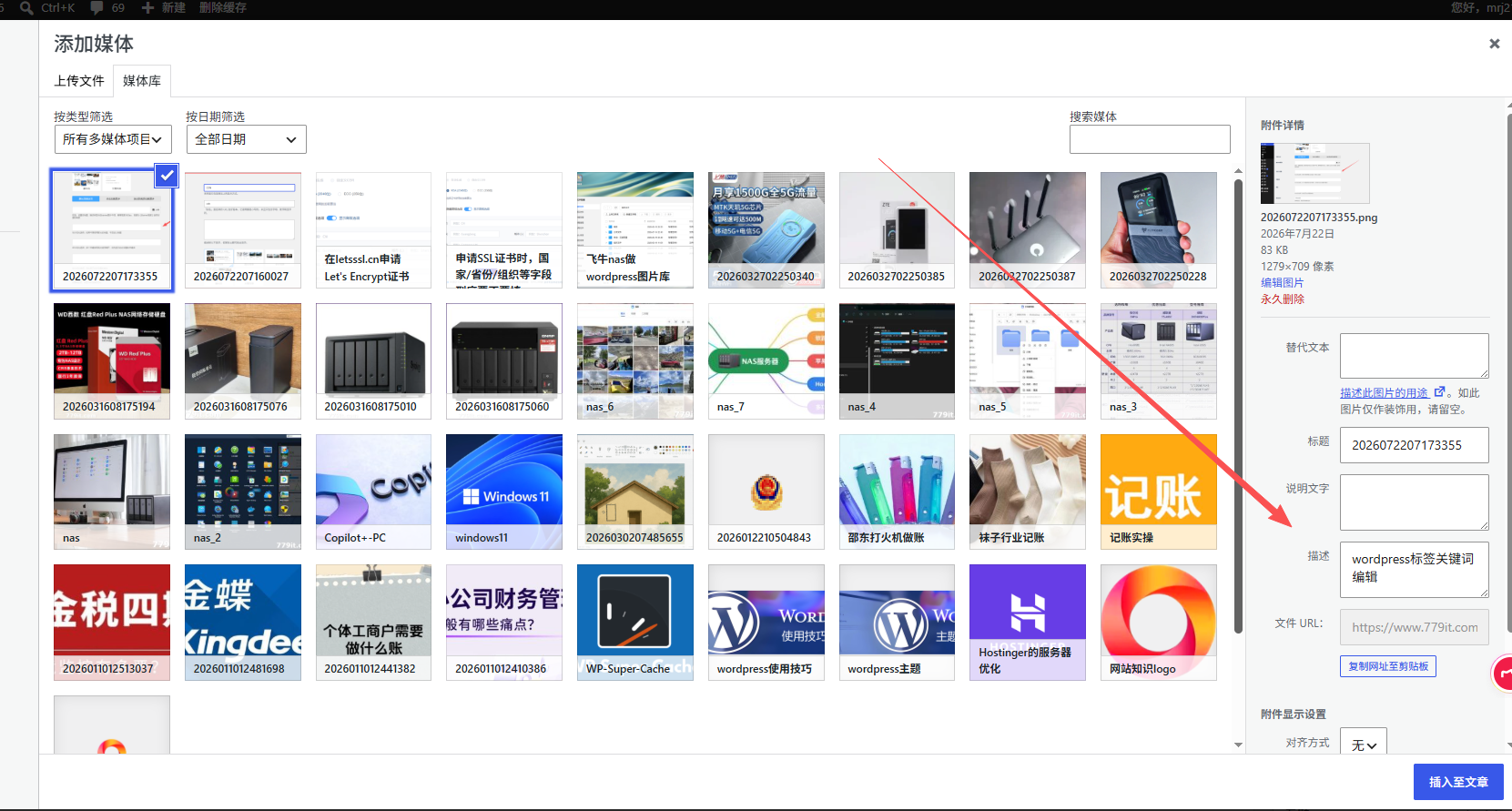Uncheck the selected thumbnail's blue checkmark

(167, 176)
